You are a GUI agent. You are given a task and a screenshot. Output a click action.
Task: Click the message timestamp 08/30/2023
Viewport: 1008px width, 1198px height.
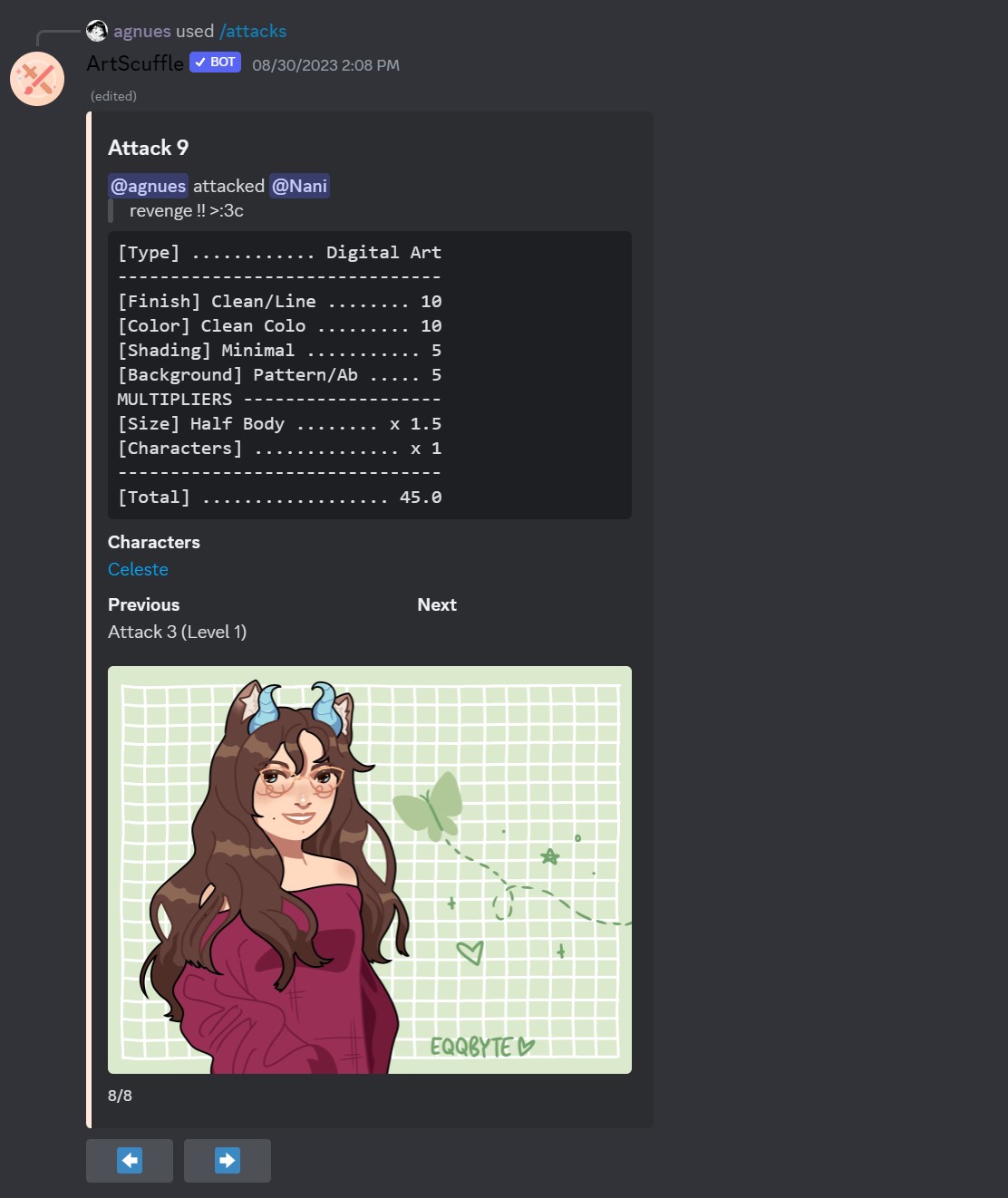pos(325,65)
